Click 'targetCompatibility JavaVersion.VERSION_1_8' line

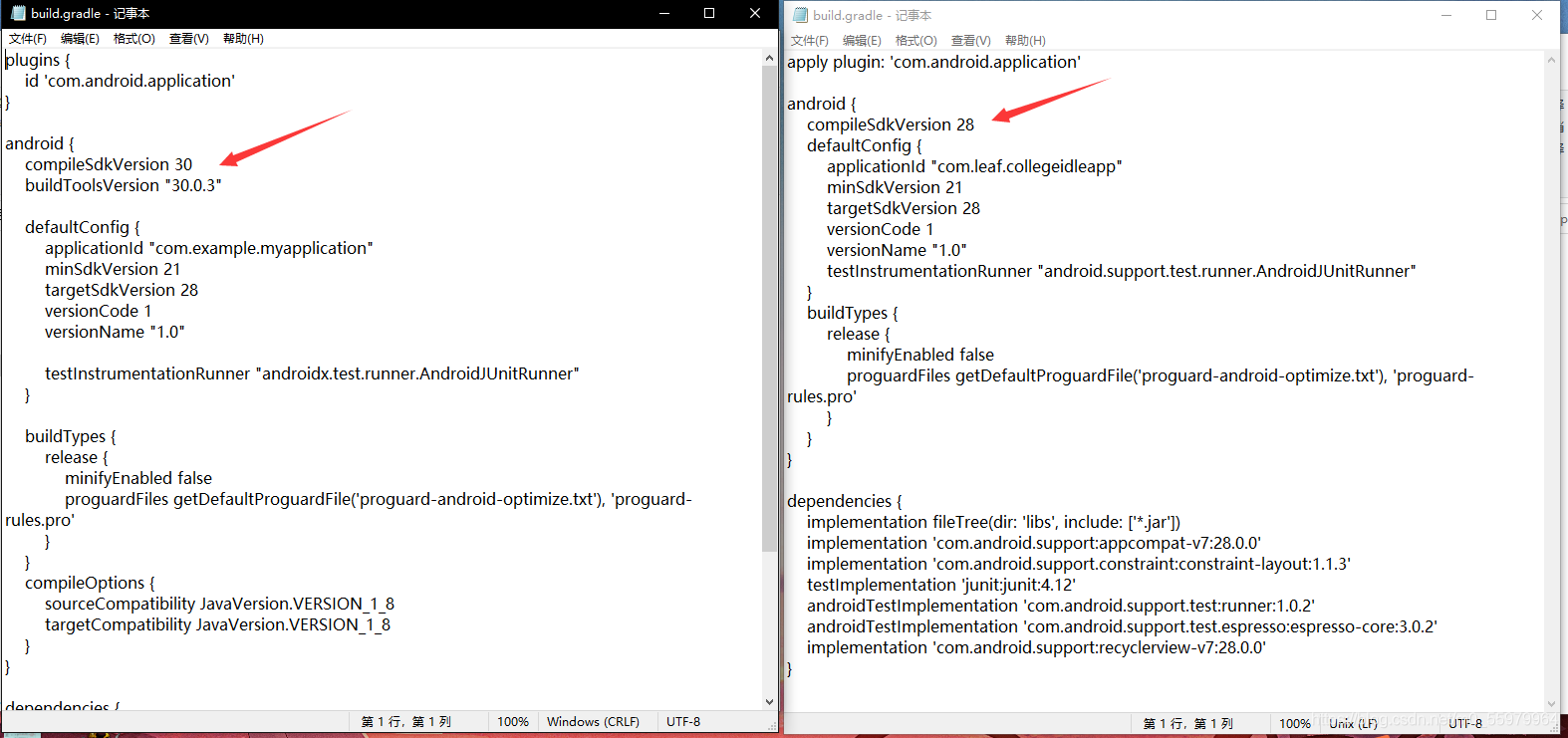coord(217,624)
